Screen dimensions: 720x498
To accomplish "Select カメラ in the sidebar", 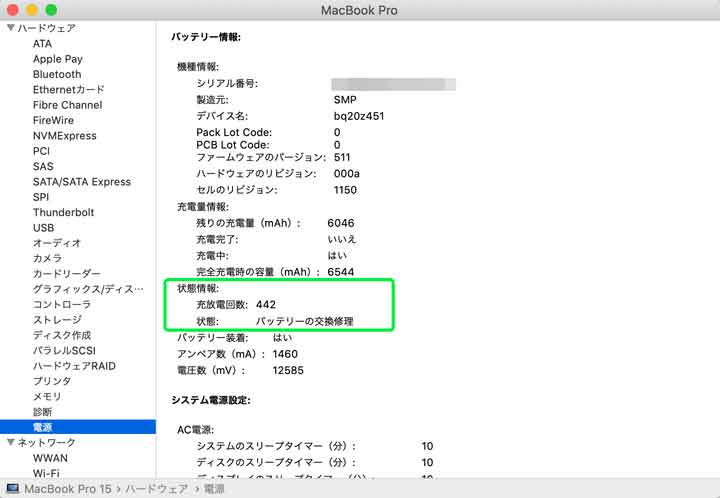I will pyautogui.click(x=47, y=258).
